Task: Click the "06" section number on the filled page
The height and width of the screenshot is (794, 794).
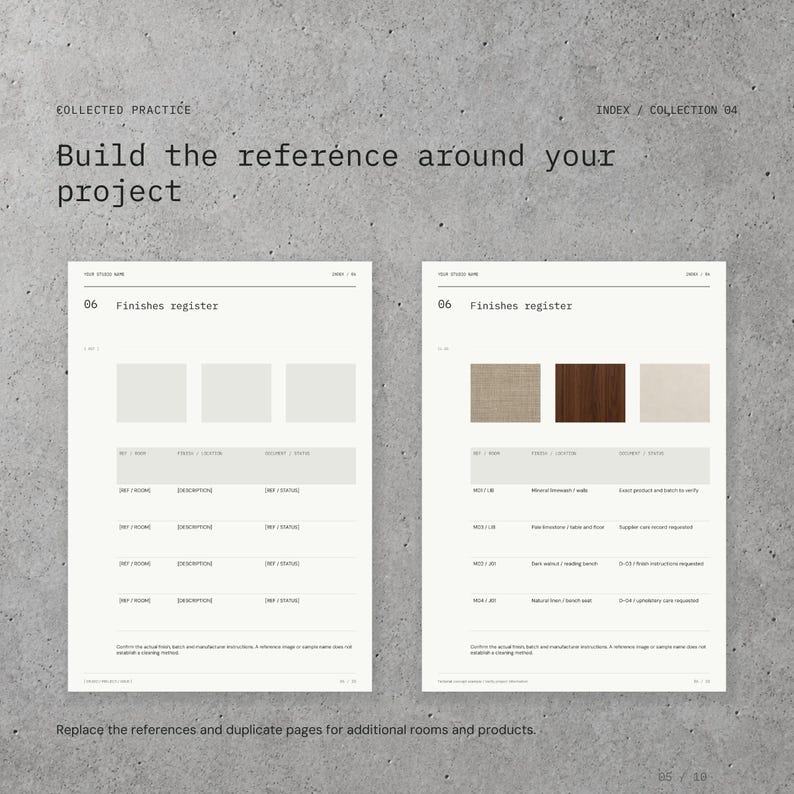Action: [x=445, y=304]
